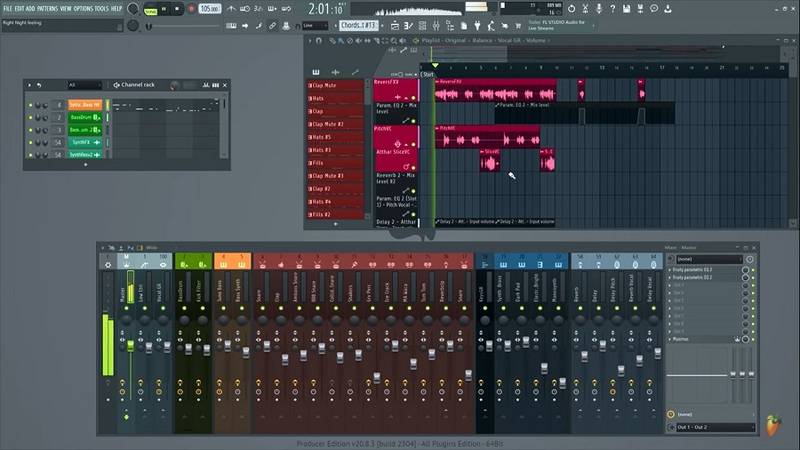Mute the PitchVC playlist track
Screen dimensions: 800x450
pyautogui.click(x=413, y=144)
